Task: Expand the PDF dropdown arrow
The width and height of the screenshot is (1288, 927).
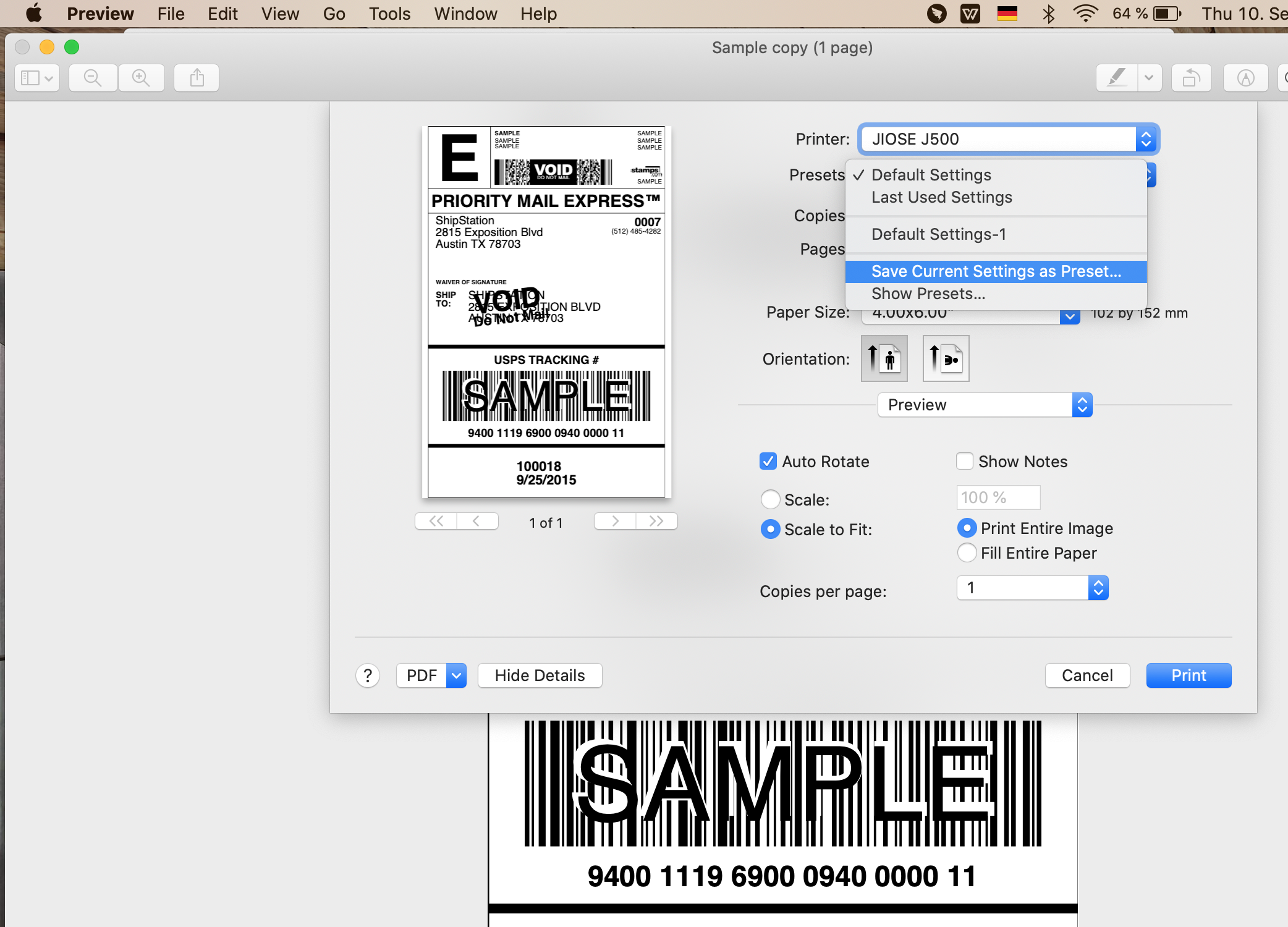Action: (456, 675)
